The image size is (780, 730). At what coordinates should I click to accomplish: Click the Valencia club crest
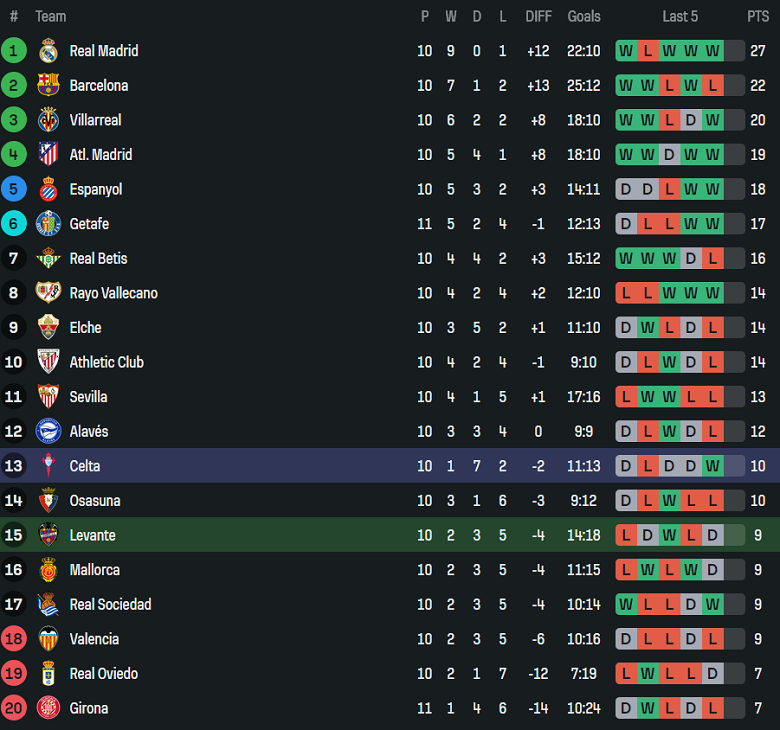click(x=48, y=639)
